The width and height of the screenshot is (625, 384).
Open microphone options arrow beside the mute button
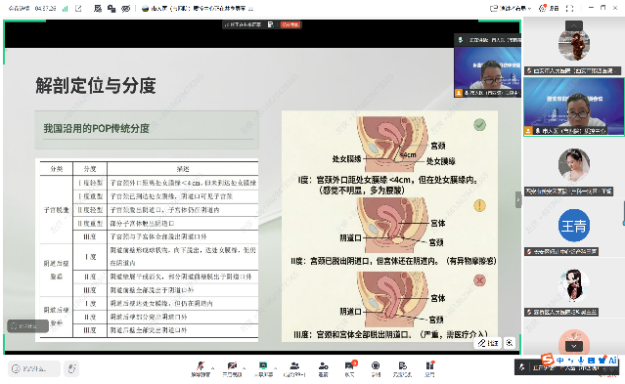212,368
